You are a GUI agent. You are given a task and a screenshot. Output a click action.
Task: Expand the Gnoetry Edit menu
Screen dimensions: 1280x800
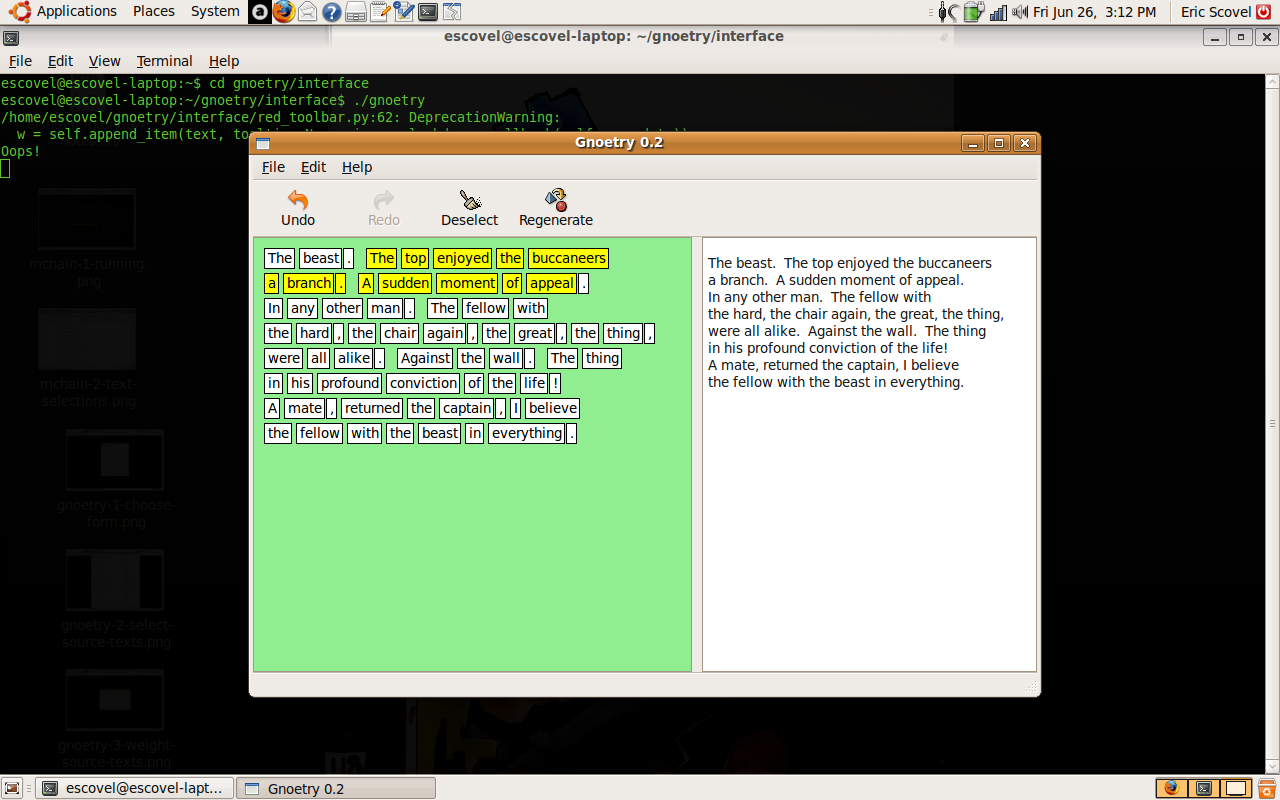tap(313, 167)
